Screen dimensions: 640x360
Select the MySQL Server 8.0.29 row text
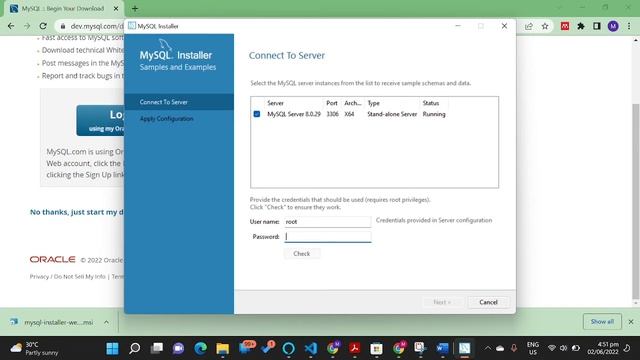pos(294,114)
